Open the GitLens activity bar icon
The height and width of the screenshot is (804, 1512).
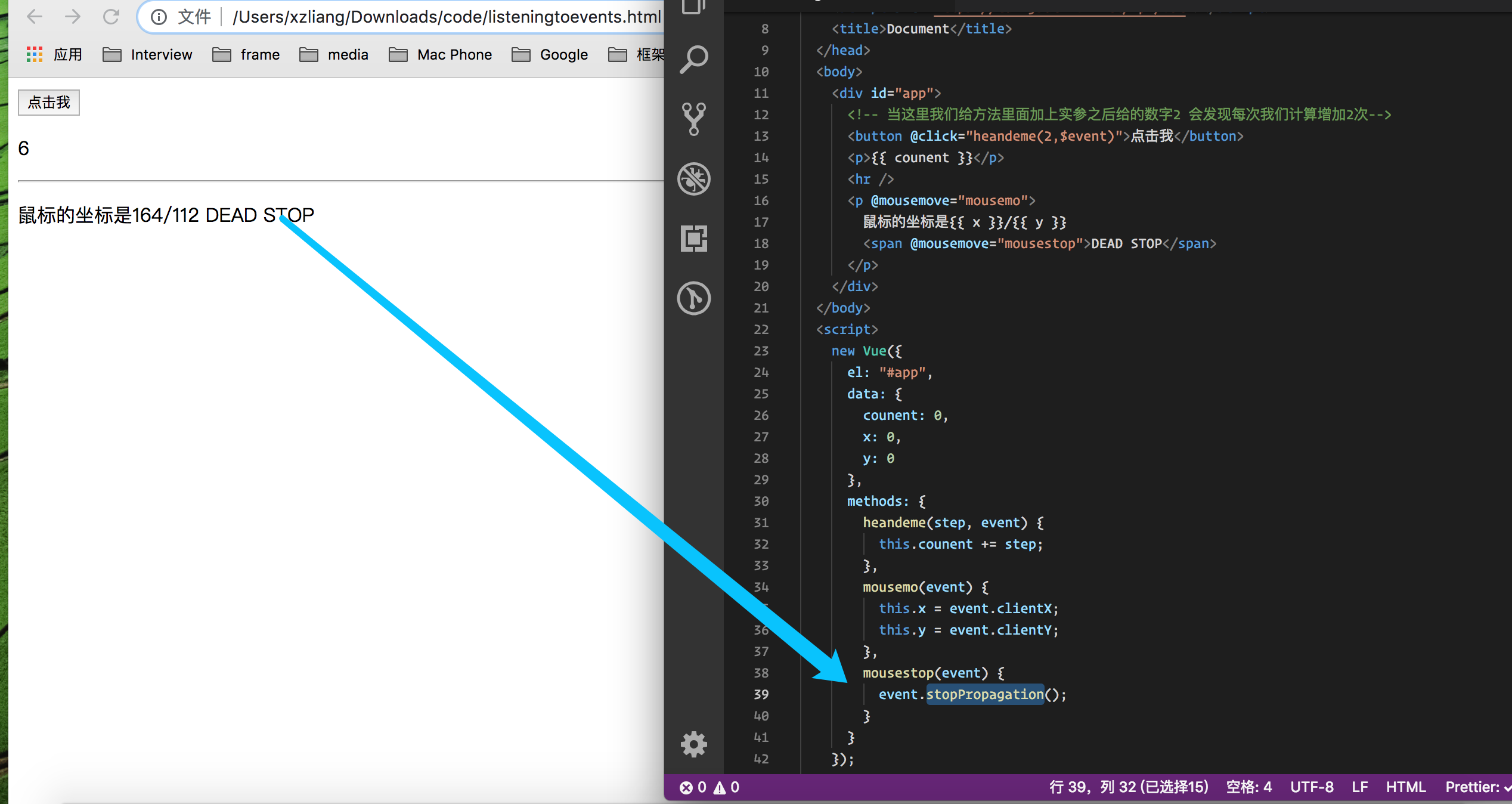[694, 298]
